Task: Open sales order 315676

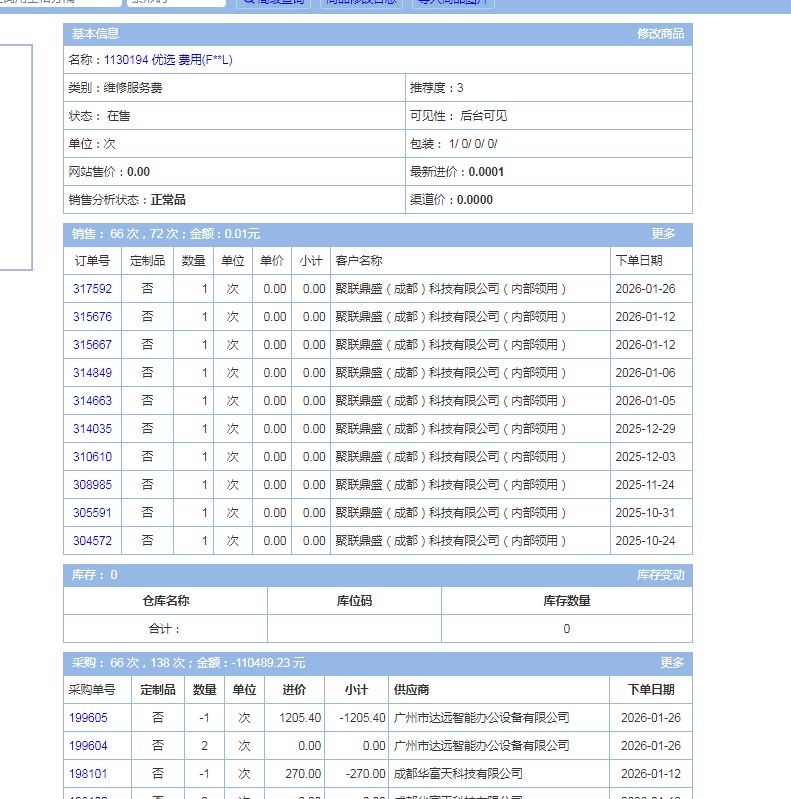Action: 92,317
